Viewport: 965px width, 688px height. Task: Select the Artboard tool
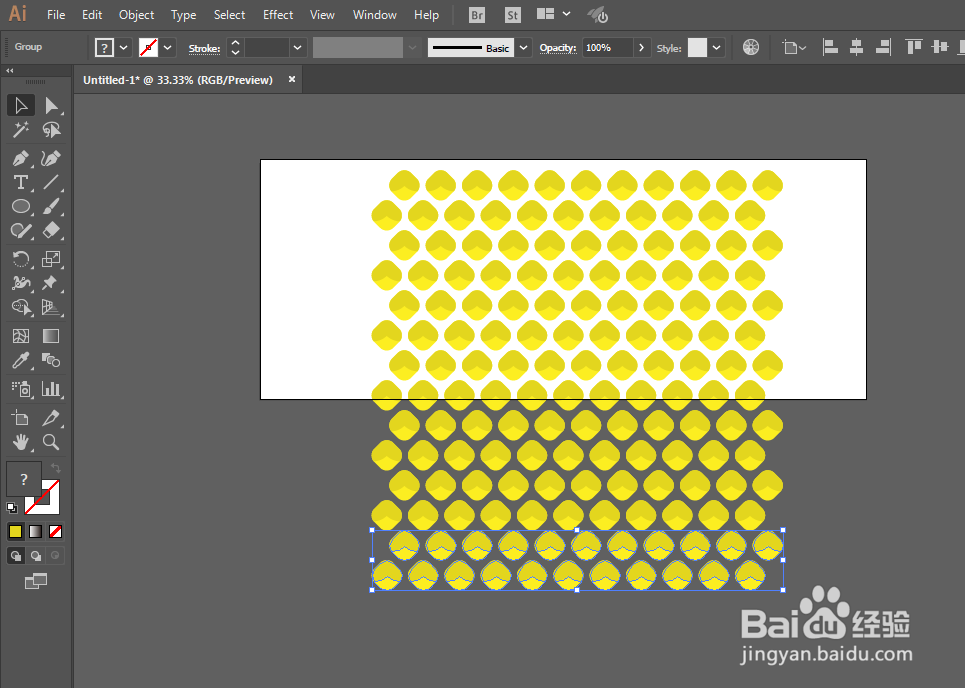pos(21,418)
